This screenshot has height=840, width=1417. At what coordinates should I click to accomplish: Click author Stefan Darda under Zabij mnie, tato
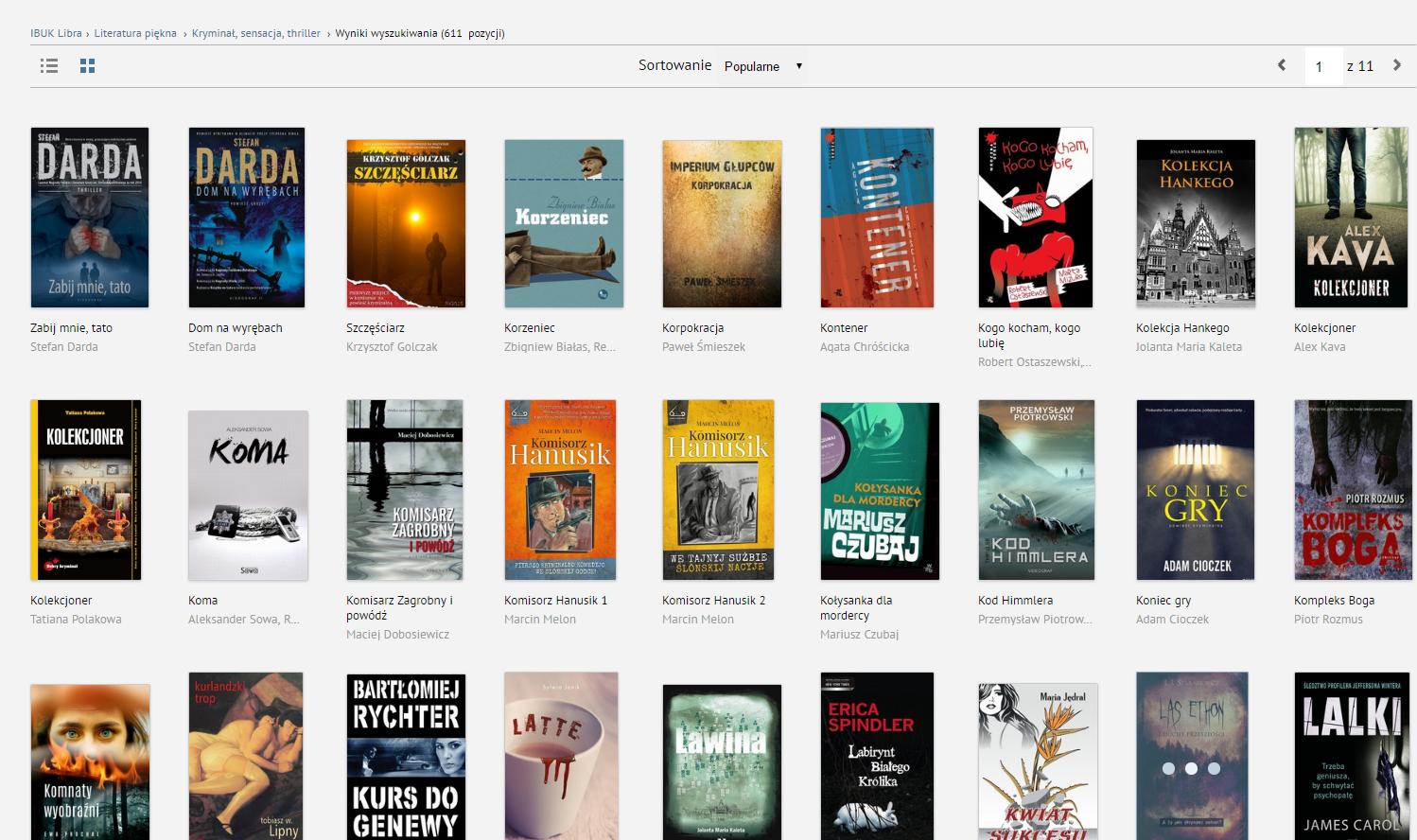64,347
